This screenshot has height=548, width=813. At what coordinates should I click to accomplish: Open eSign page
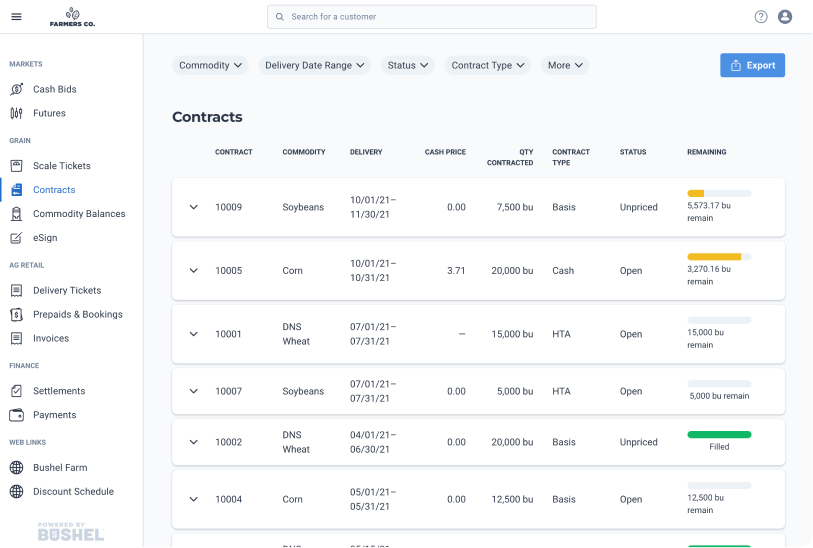tap(45, 237)
